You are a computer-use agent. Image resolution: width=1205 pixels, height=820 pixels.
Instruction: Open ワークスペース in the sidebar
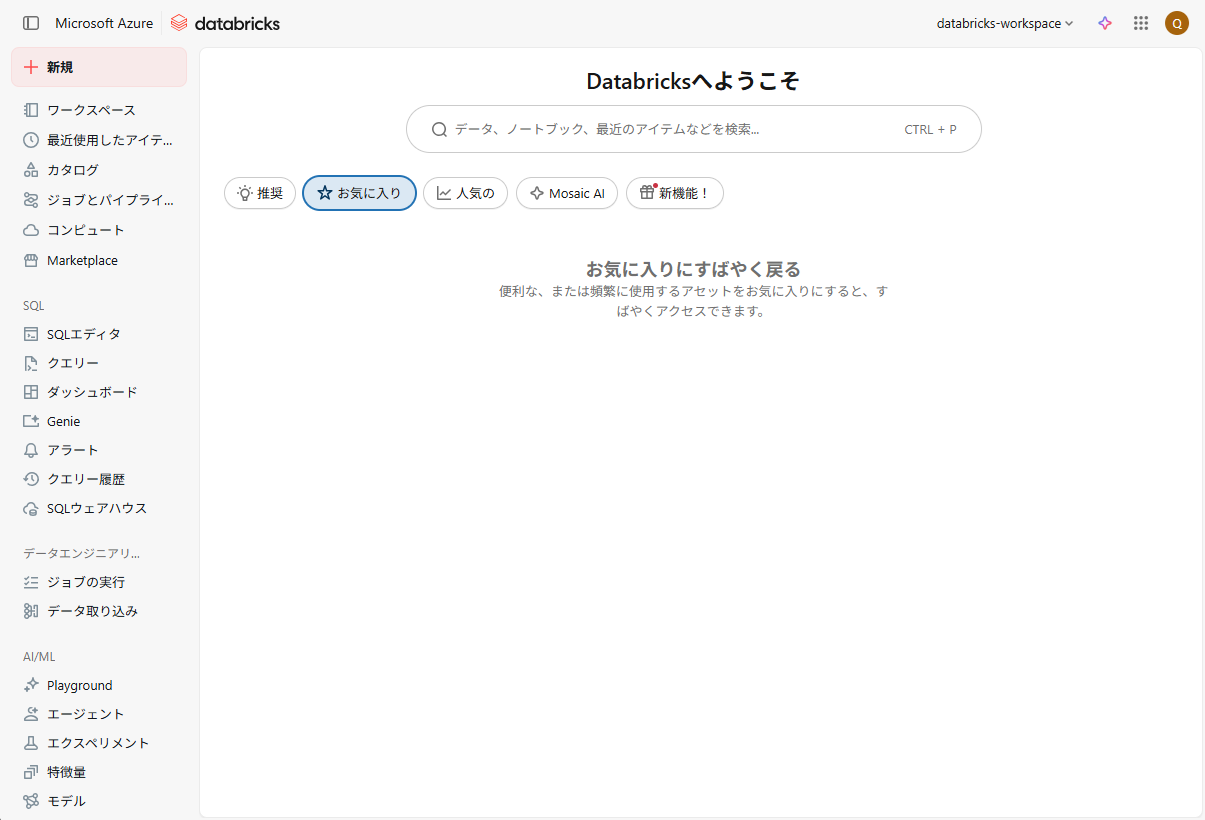pyautogui.click(x=91, y=110)
